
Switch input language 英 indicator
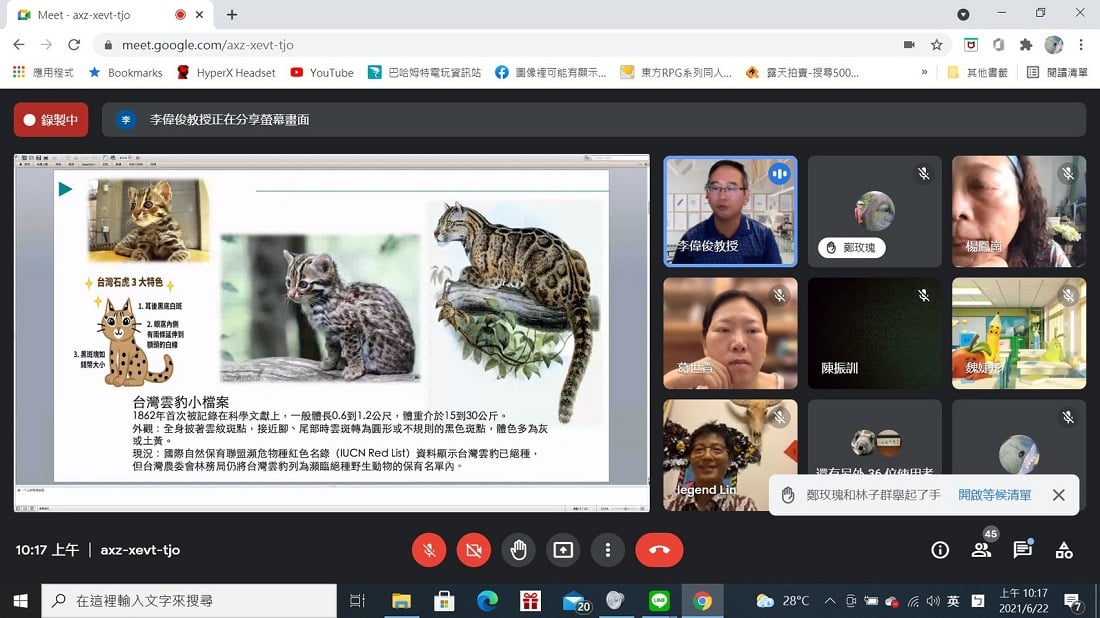[x=953, y=601]
